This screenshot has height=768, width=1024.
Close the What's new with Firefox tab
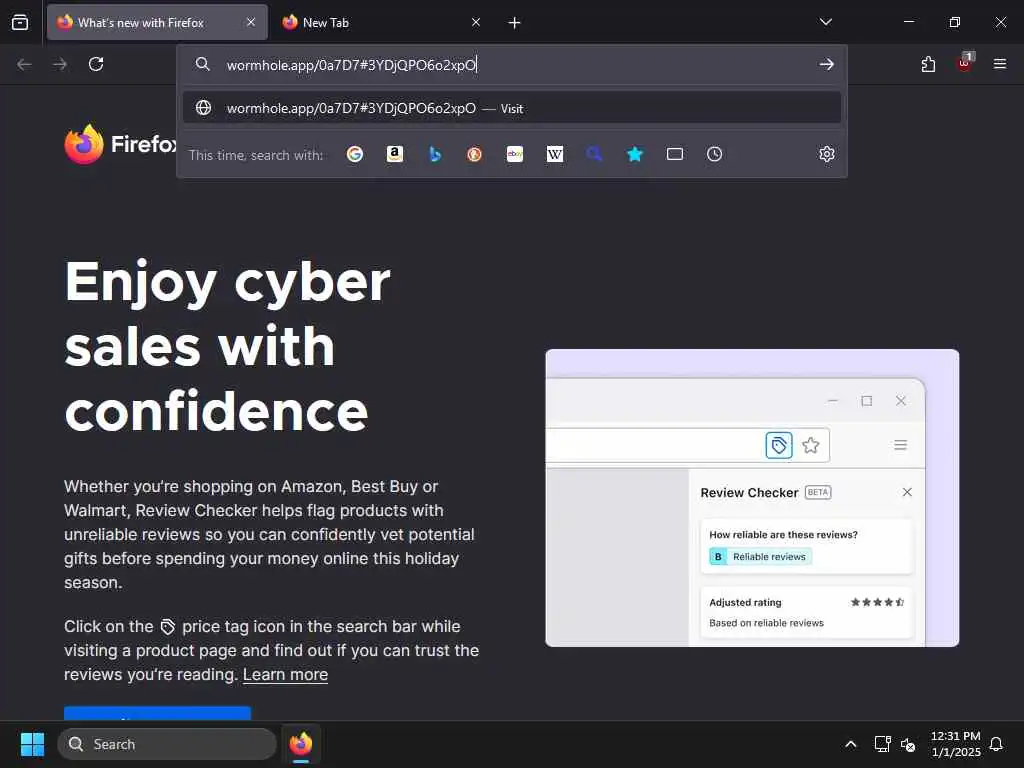[x=251, y=22]
